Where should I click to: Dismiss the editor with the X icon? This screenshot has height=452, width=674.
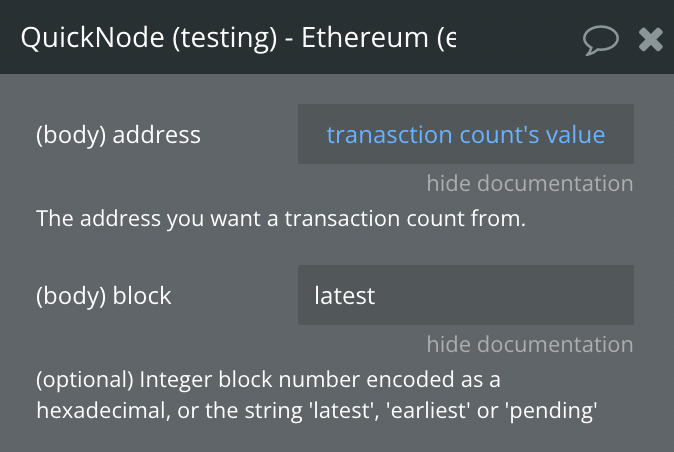(x=651, y=40)
